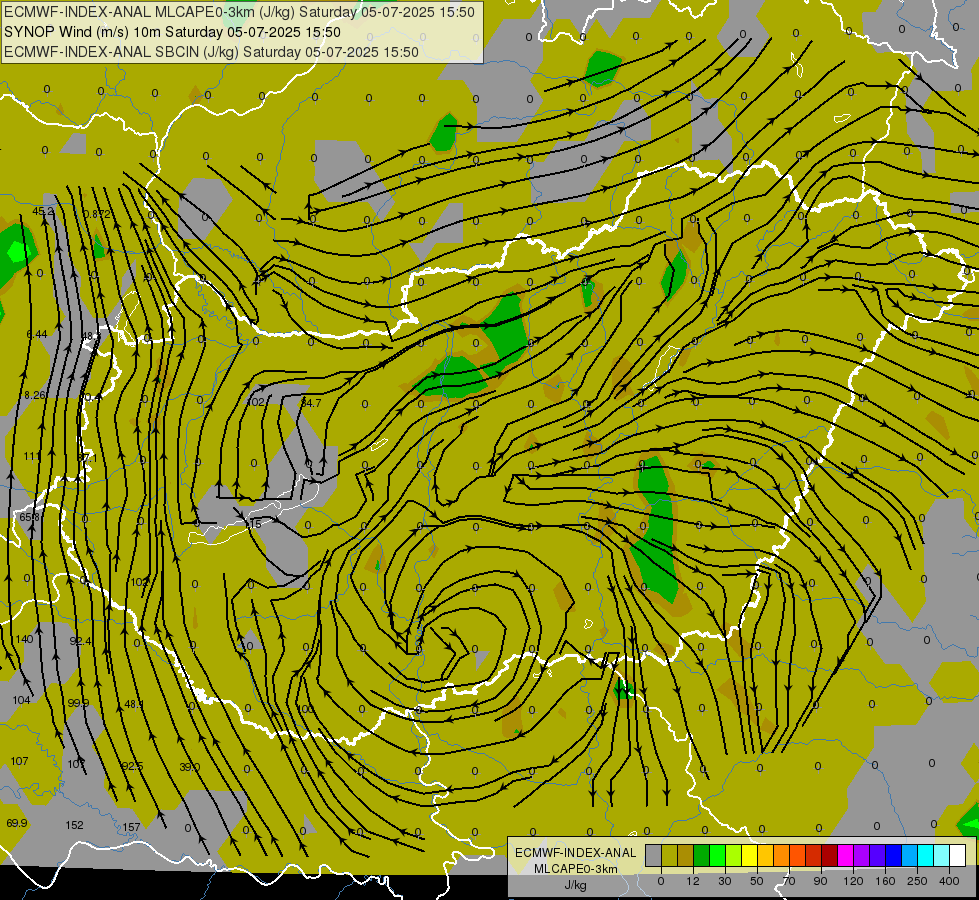Click the 111 value on the map
This screenshot has width=979, height=900.
coord(32,456)
